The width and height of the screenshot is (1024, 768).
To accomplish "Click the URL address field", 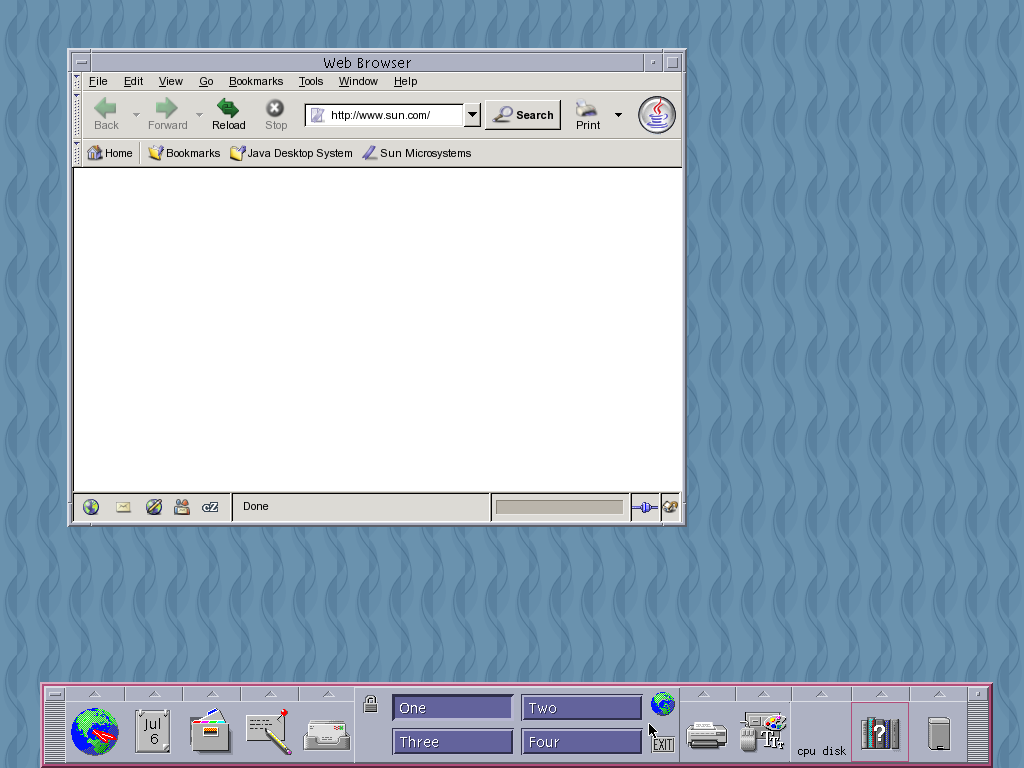I will pyautogui.click(x=384, y=115).
